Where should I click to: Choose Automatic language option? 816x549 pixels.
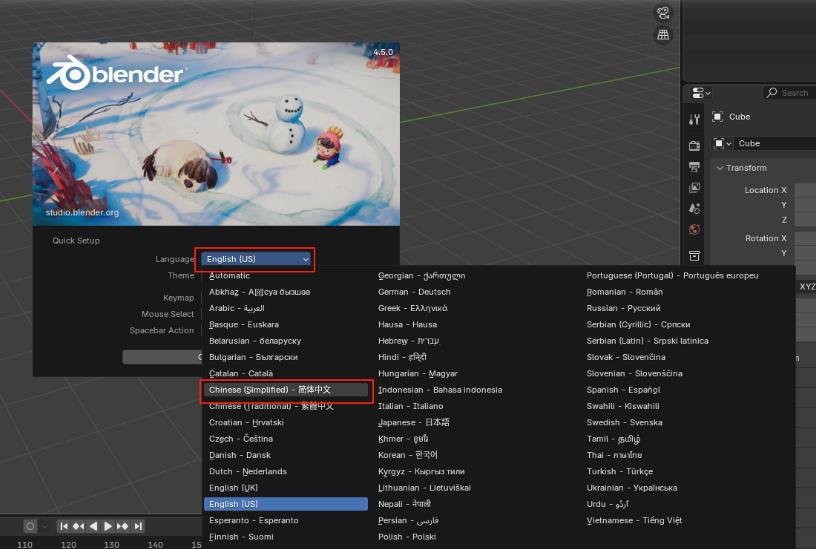click(286, 276)
